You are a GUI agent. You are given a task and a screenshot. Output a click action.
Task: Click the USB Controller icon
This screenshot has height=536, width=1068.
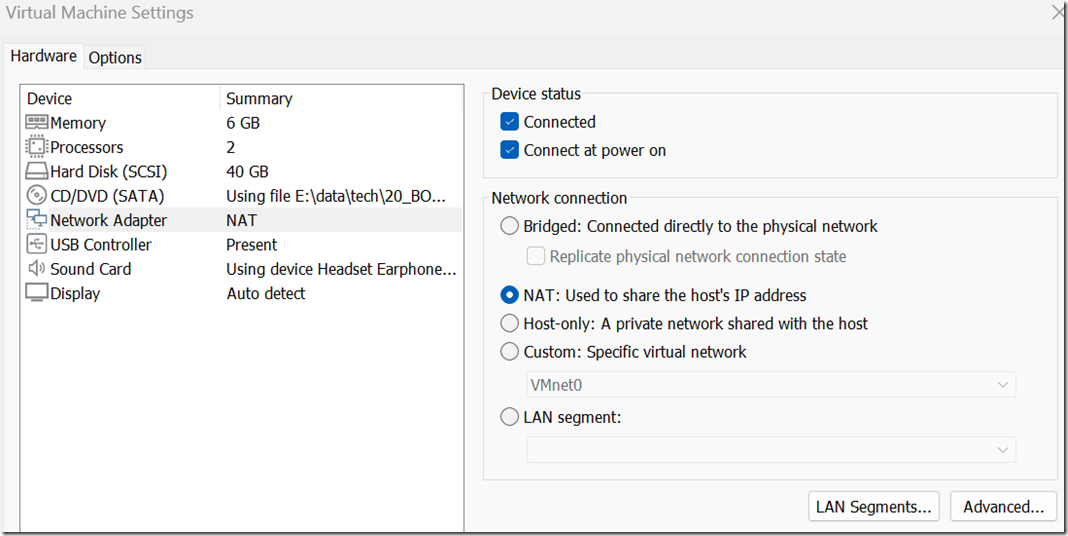pos(37,245)
